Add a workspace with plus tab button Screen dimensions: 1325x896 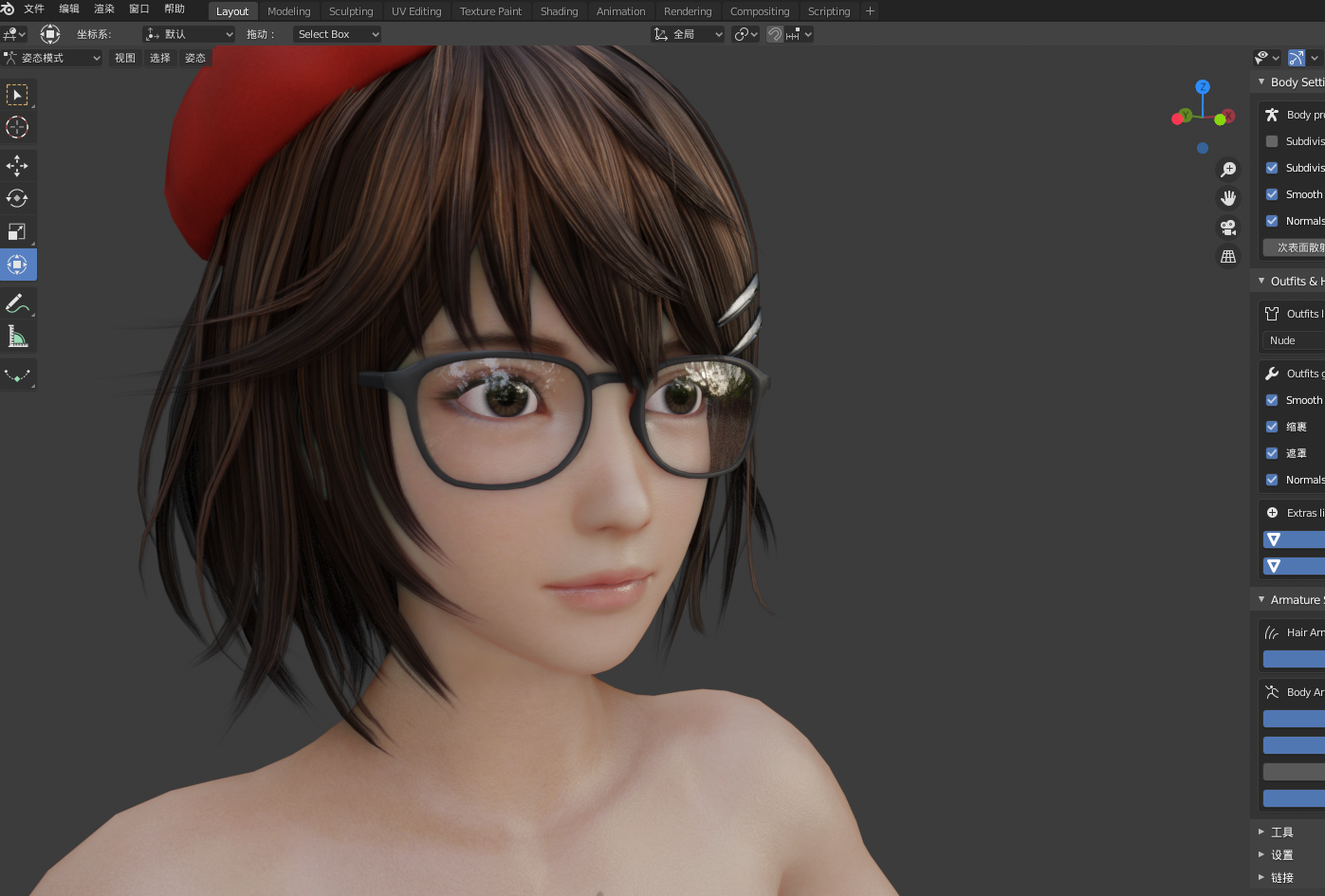click(870, 11)
